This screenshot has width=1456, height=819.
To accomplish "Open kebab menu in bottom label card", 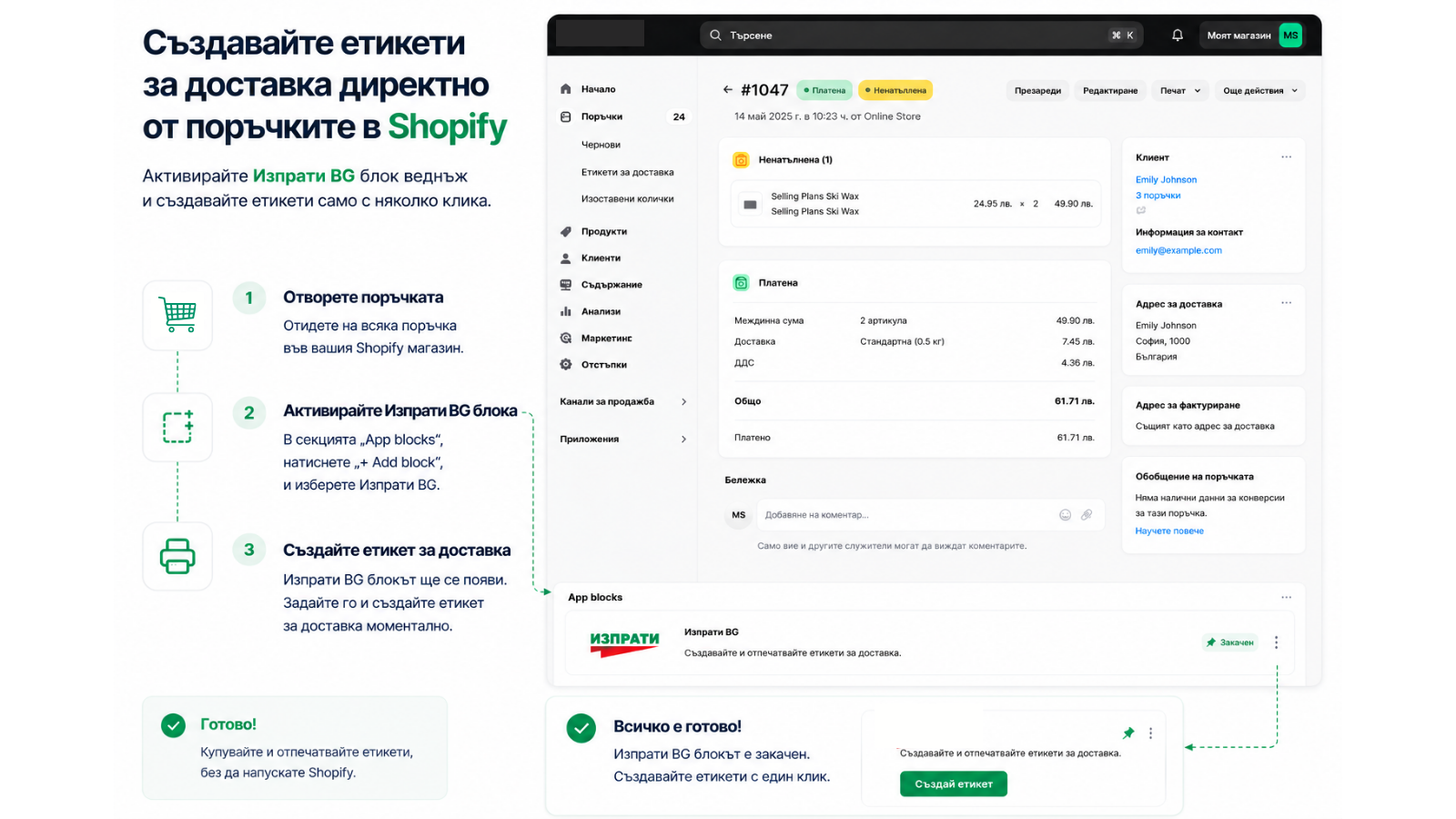I will click(1150, 733).
